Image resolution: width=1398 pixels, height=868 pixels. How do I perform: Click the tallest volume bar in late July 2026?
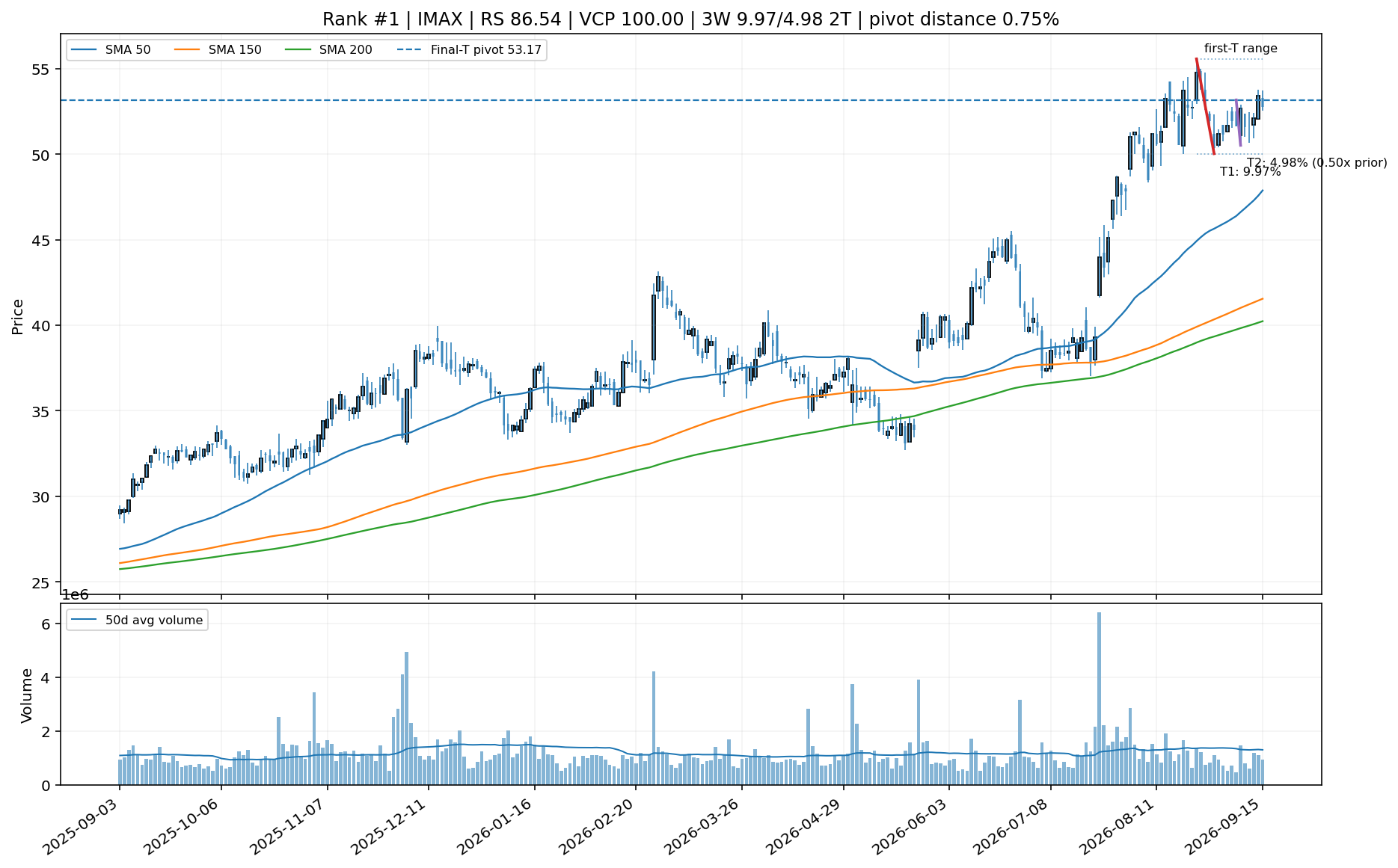(1099, 698)
